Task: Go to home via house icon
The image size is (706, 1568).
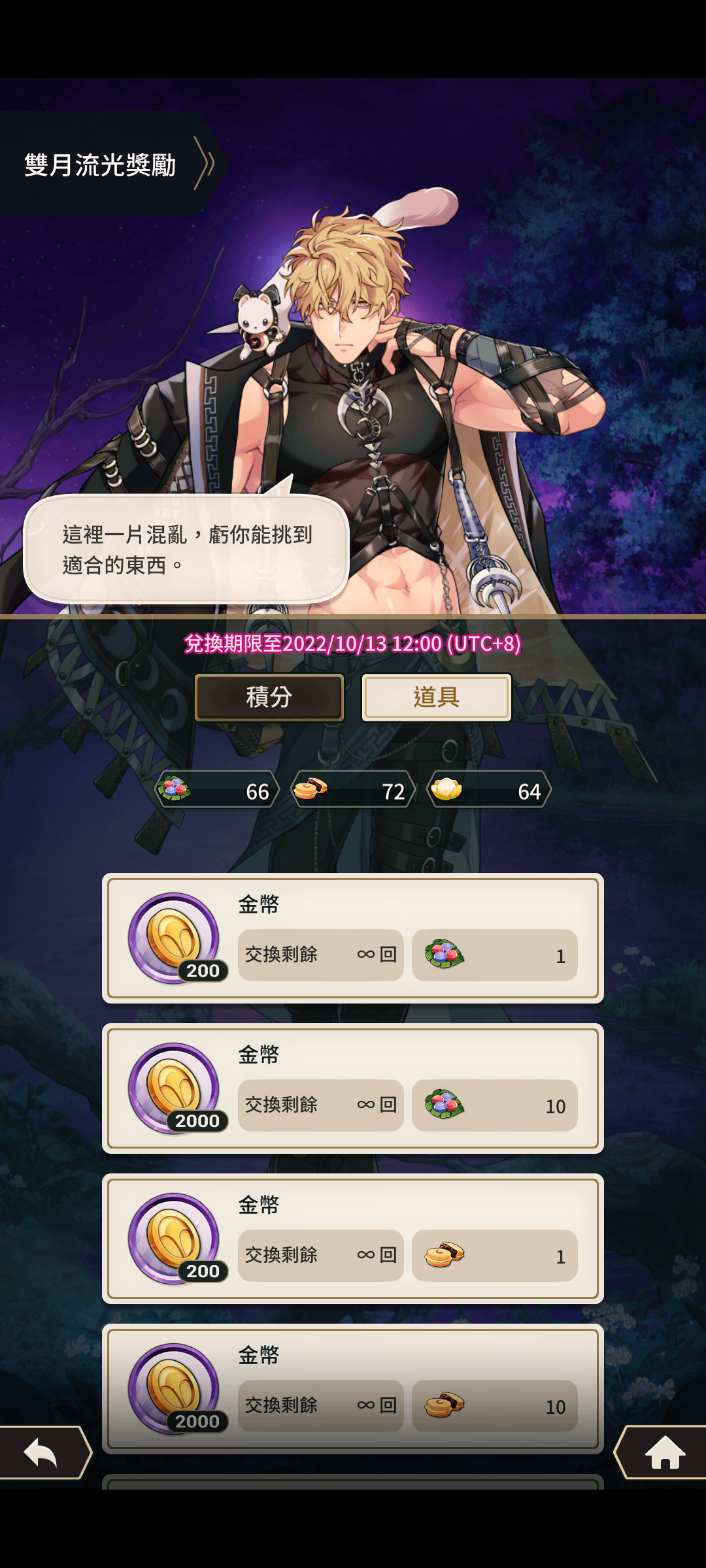Action: click(663, 1452)
